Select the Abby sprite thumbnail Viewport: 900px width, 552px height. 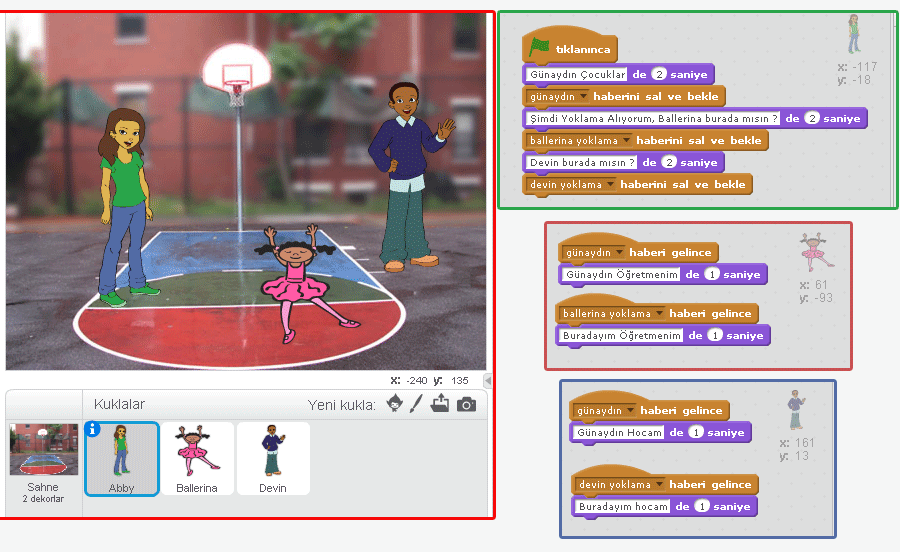(121, 458)
